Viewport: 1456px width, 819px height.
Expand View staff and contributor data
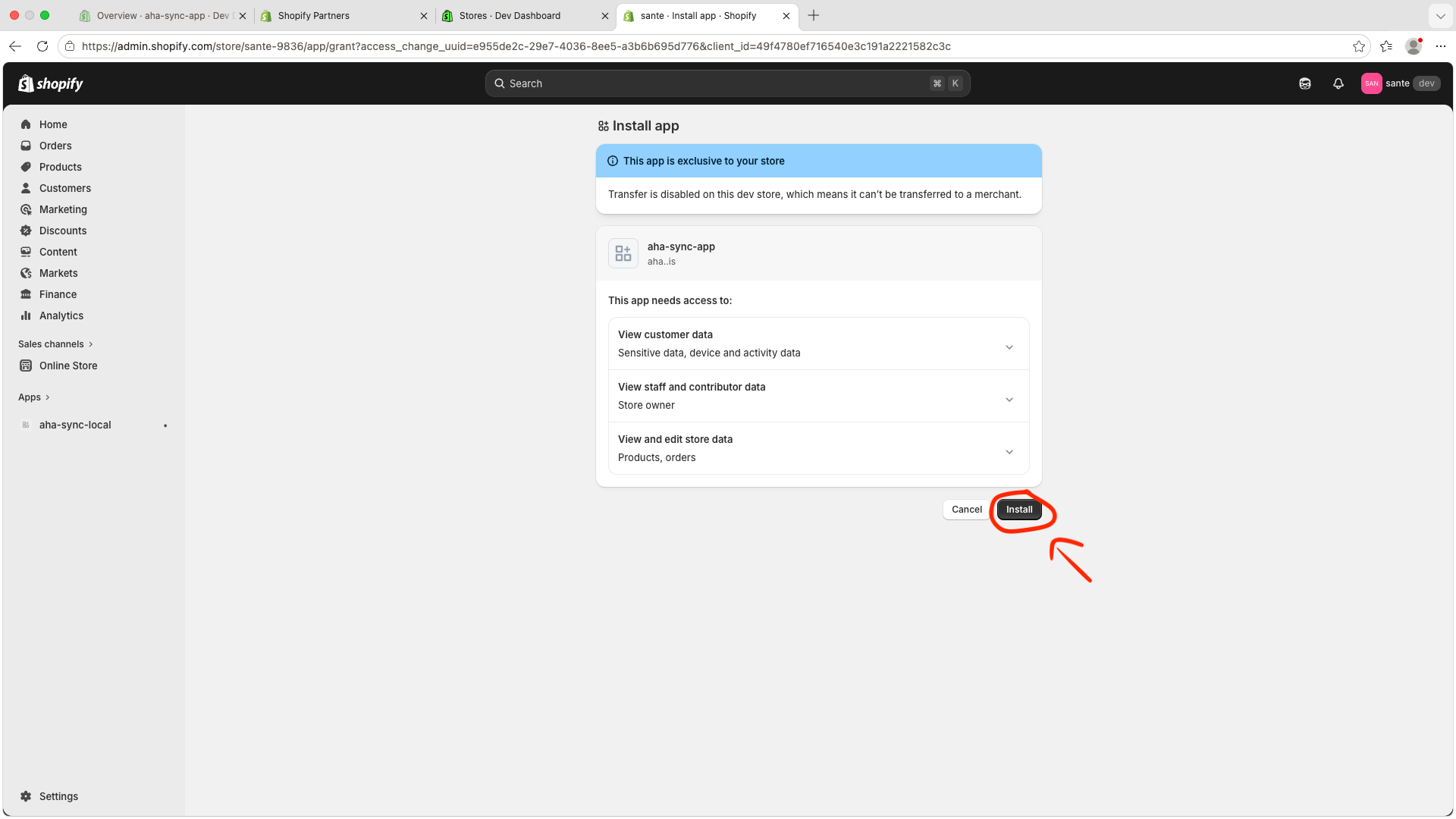tap(819, 396)
